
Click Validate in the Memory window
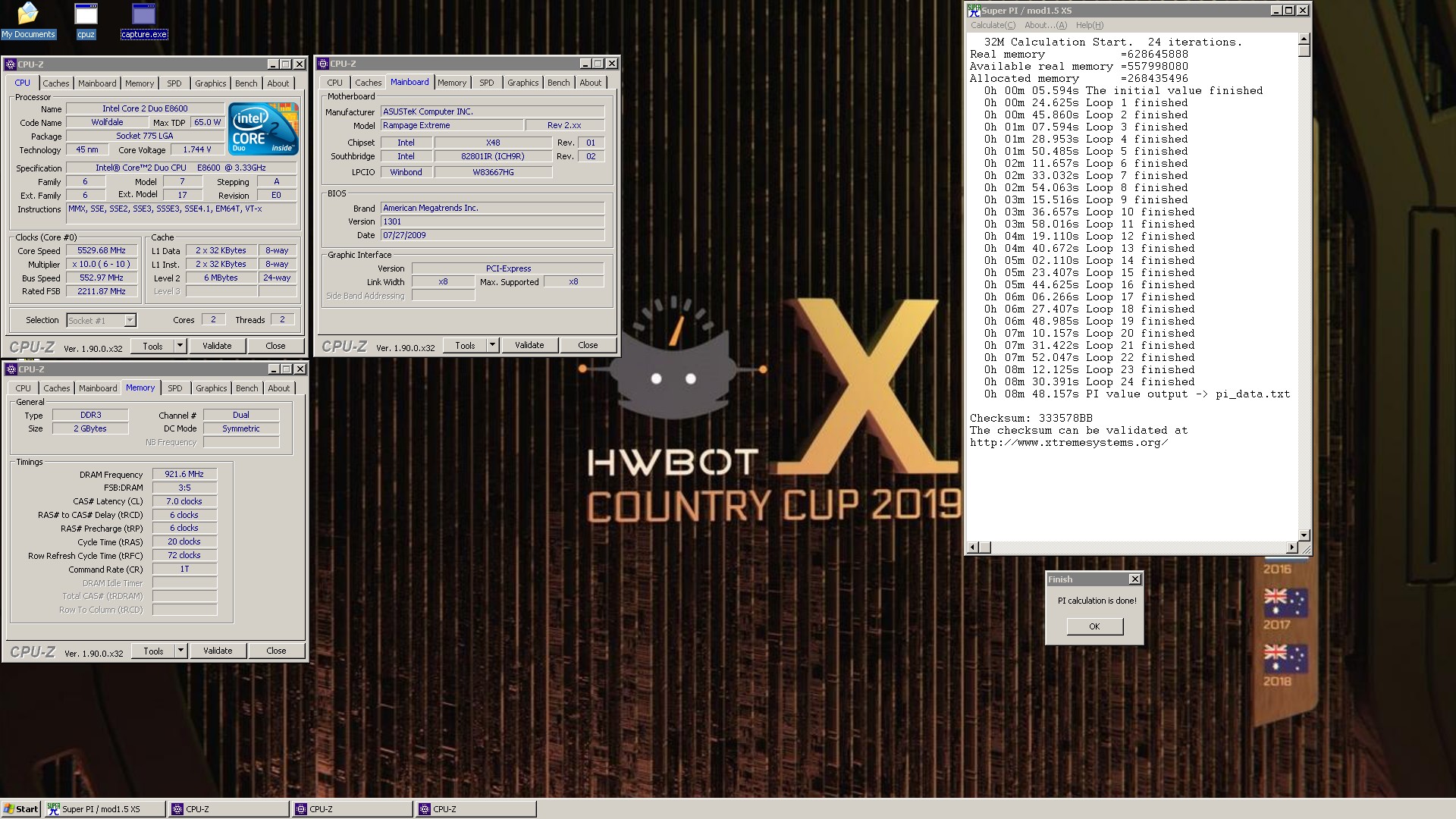(x=218, y=651)
